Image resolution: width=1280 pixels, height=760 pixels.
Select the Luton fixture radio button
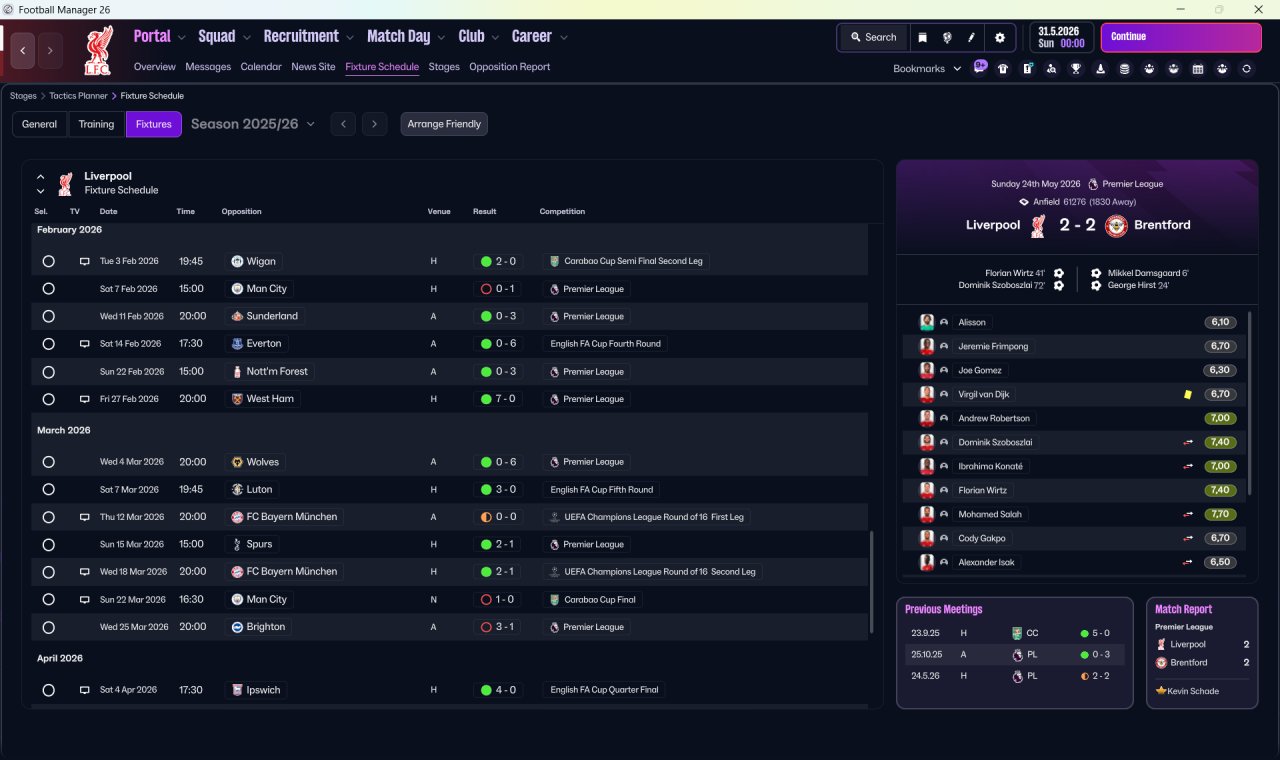coord(48,489)
